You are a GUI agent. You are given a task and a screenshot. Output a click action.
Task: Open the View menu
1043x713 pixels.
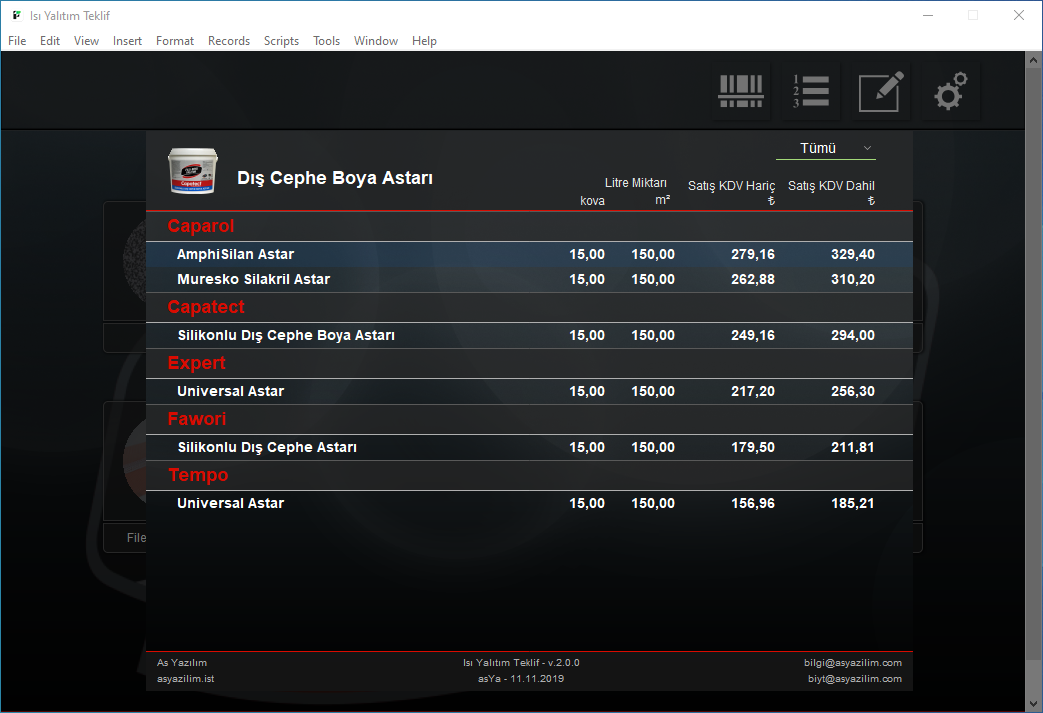(x=86, y=41)
